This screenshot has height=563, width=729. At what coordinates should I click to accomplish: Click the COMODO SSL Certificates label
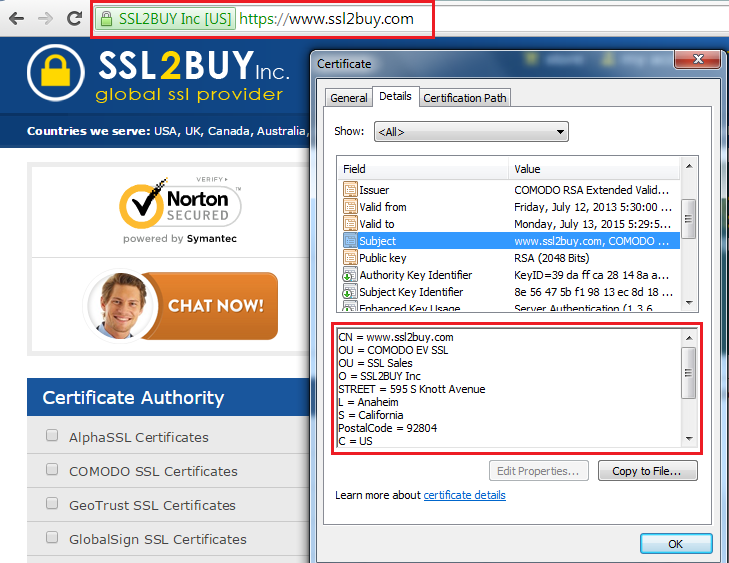(x=153, y=471)
